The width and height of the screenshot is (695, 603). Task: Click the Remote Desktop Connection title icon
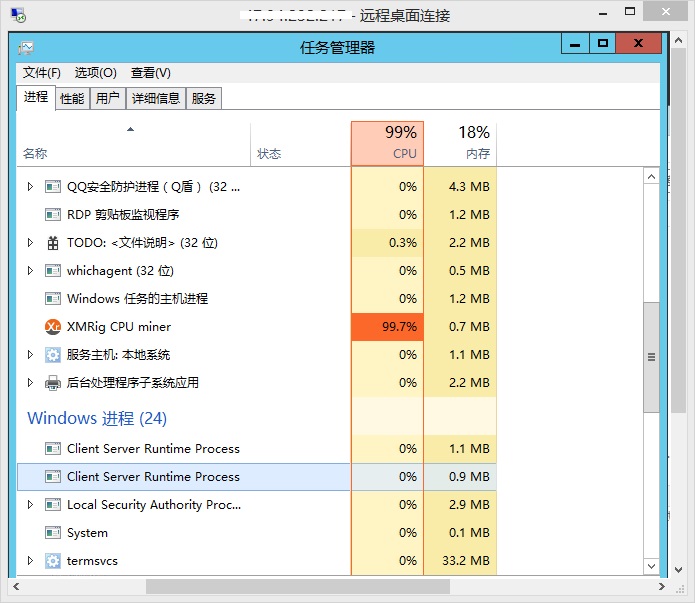19,15
